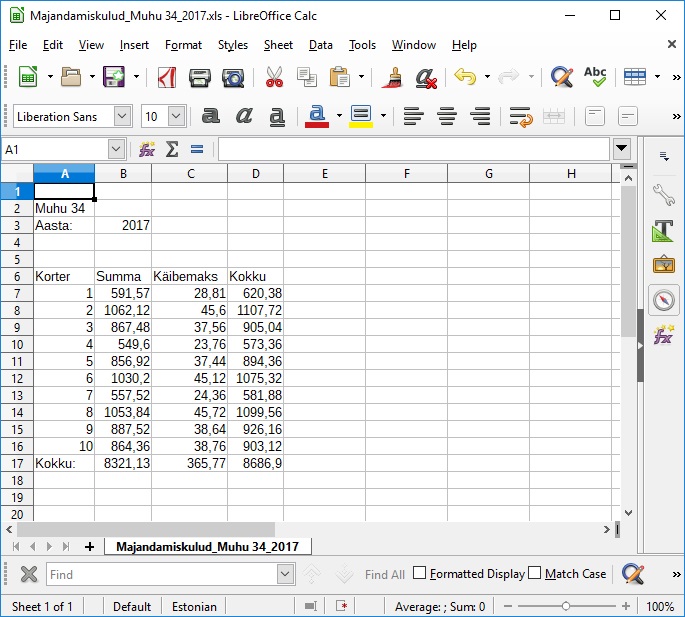Center cell text horizontally
The image size is (685, 617).
pos(446,116)
